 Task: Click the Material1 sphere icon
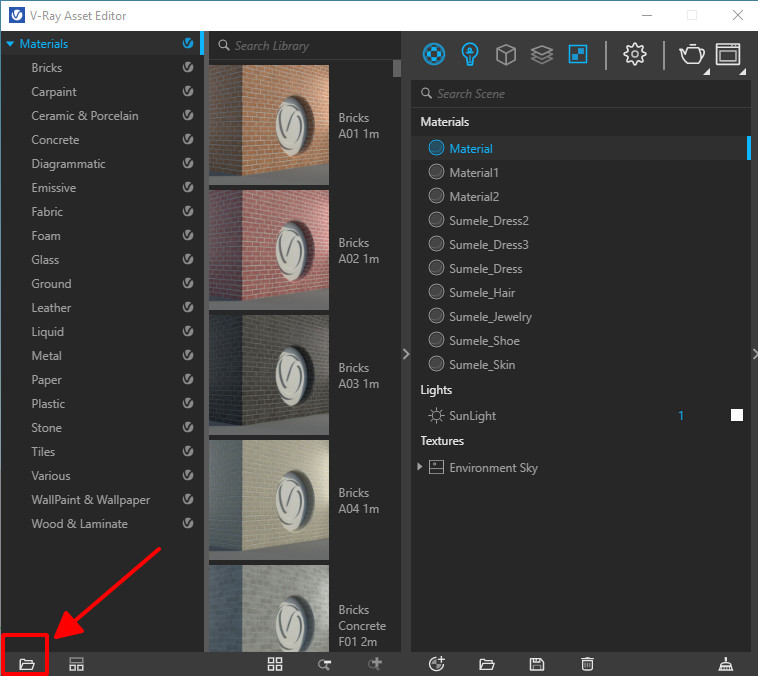[x=436, y=172]
